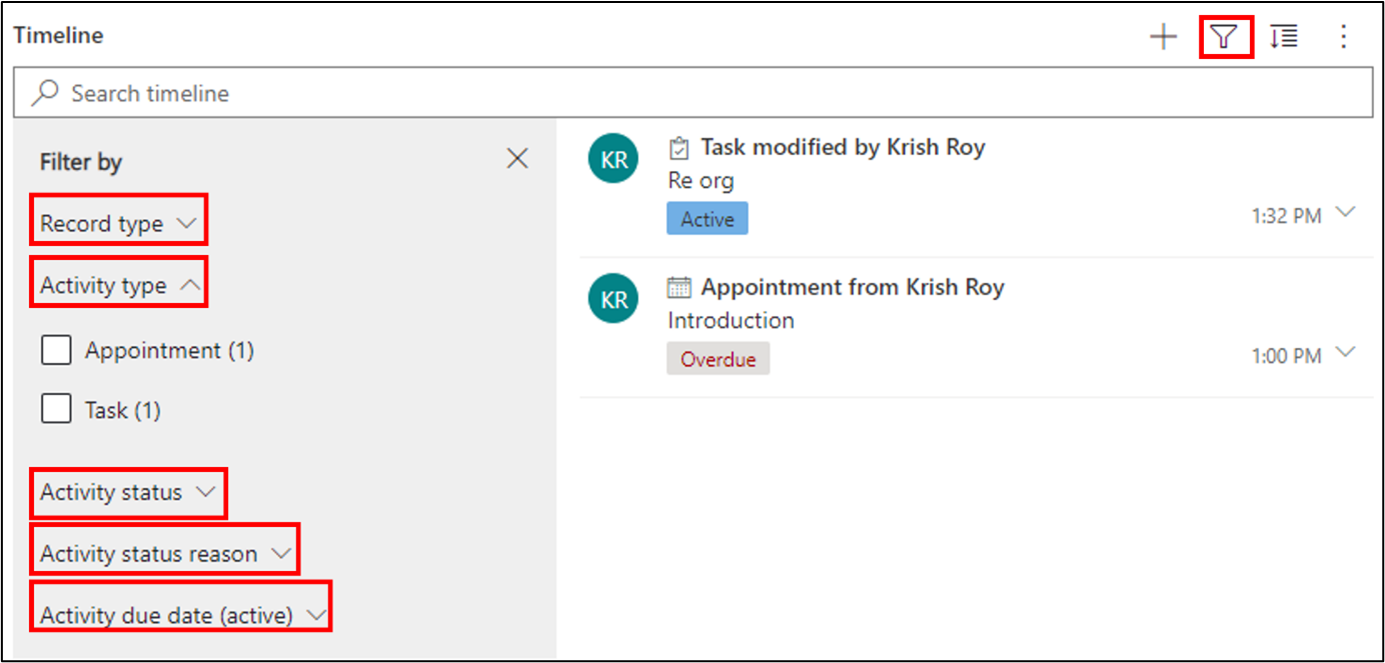
Task: Click the expand all records icon
Action: pos(1284,38)
